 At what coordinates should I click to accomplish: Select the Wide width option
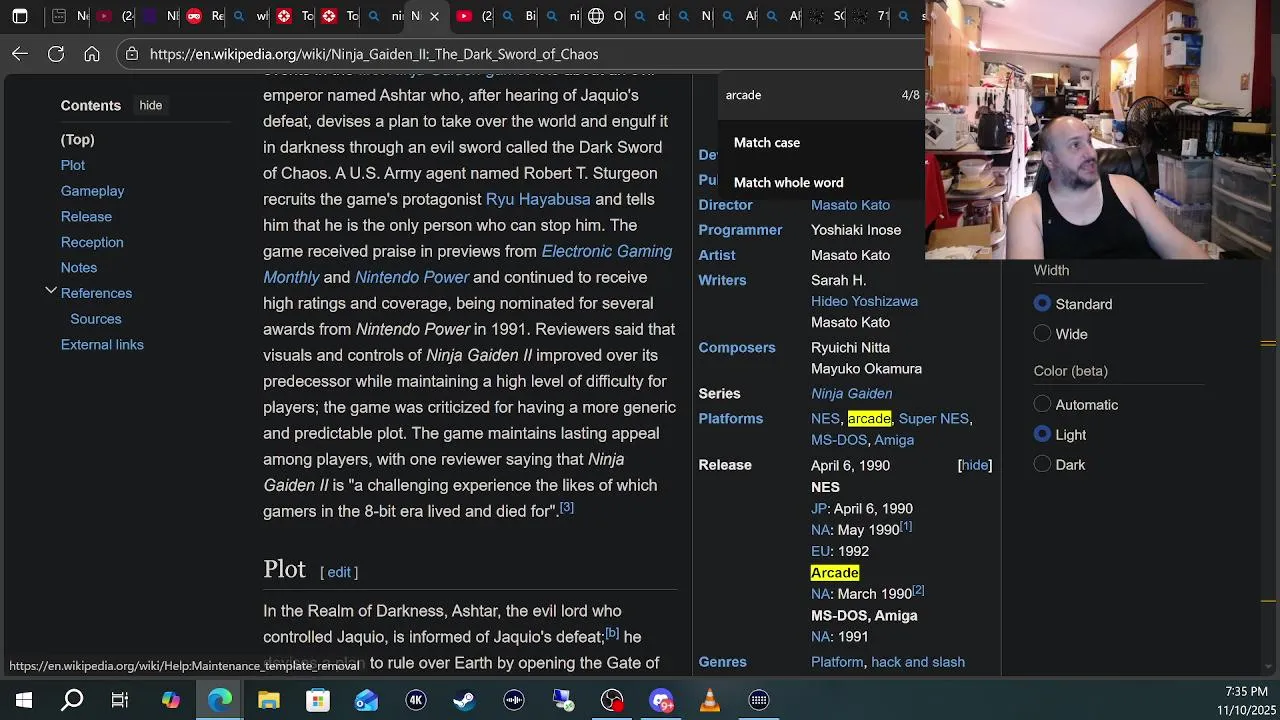[x=1043, y=334]
